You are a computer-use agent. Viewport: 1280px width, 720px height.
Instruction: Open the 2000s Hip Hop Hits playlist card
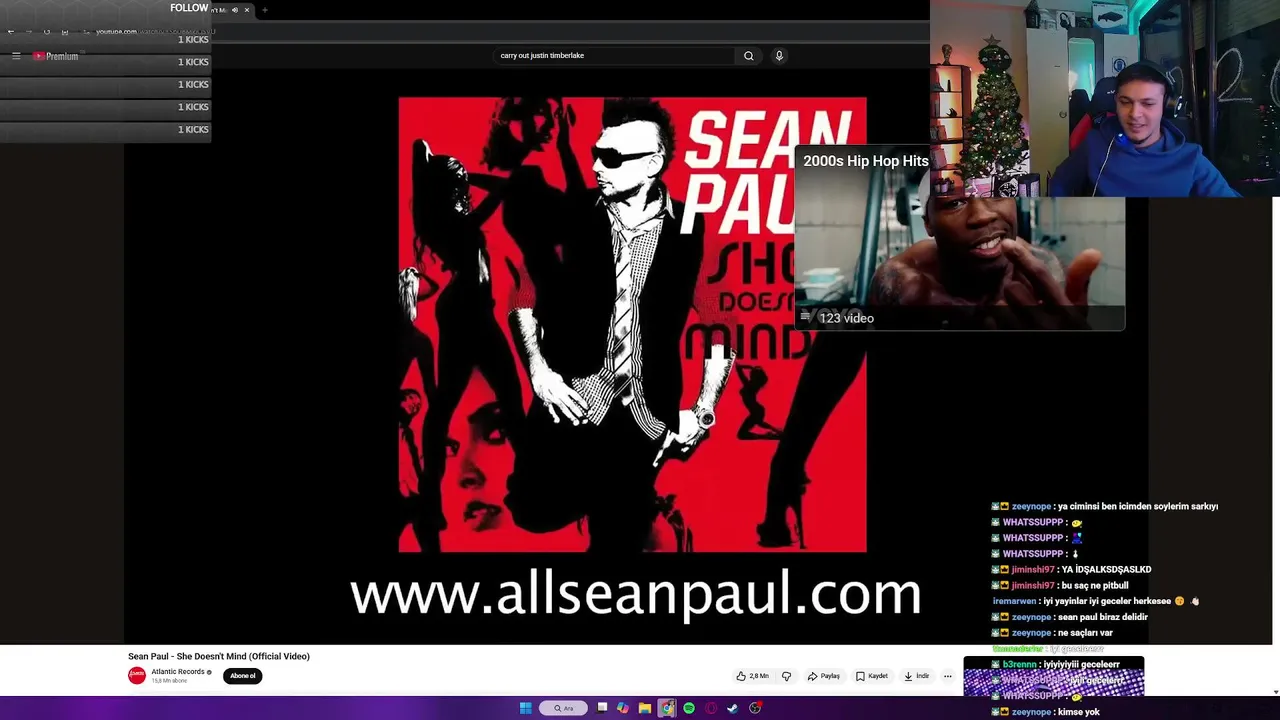click(x=960, y=239)
